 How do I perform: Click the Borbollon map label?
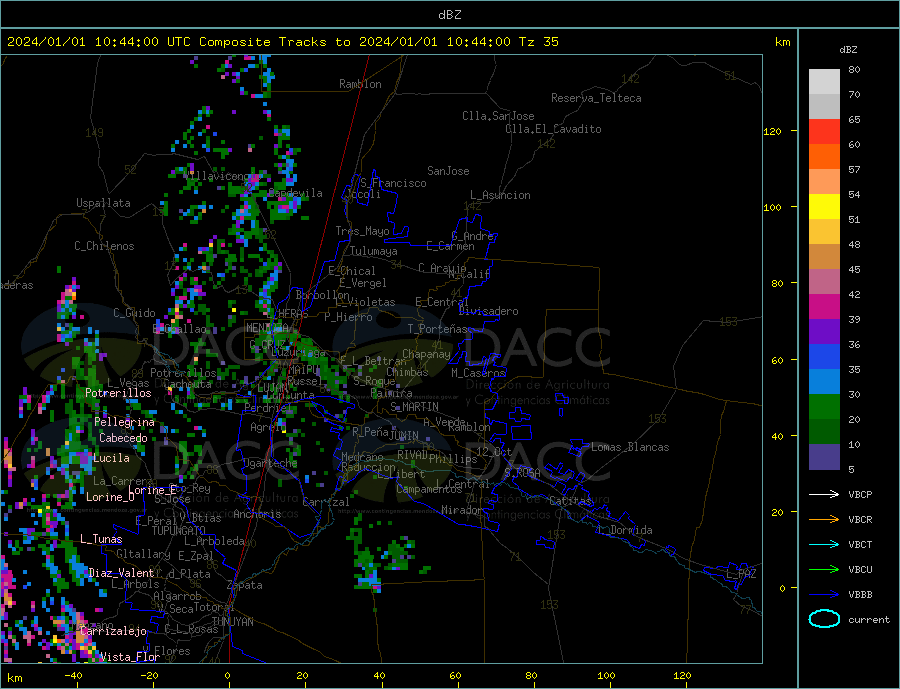323,295
